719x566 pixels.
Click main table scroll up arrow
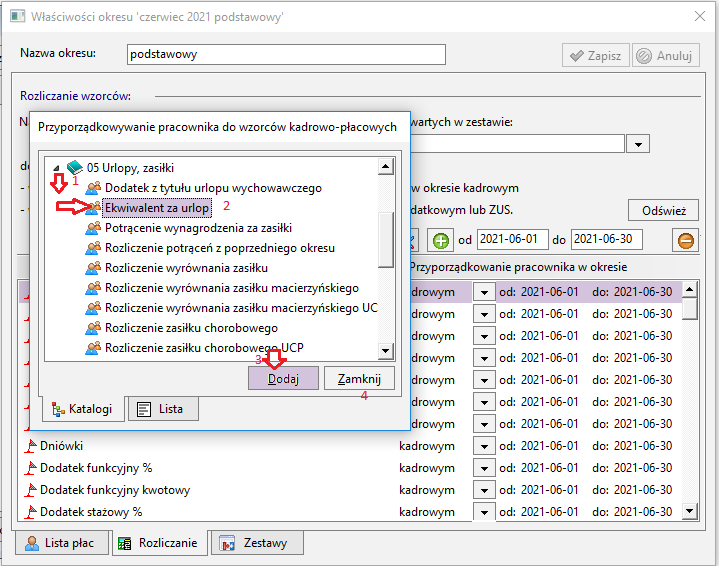coord(690,289)
